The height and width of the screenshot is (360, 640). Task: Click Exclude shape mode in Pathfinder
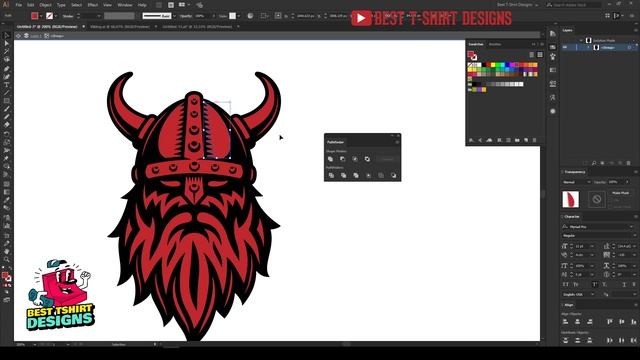367,159
